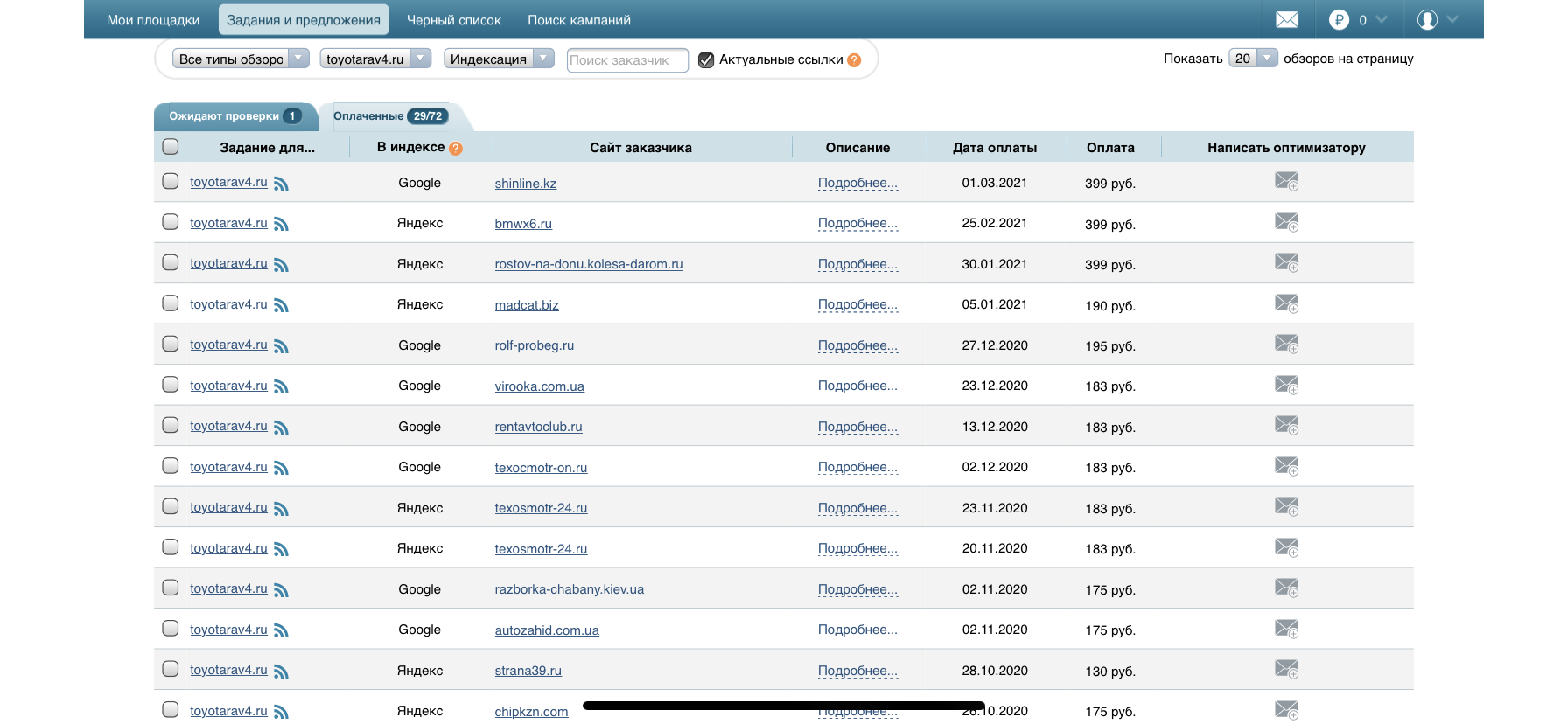
Task: Change reviews per page dropdown showing 20
Action: click(1253, 59)
